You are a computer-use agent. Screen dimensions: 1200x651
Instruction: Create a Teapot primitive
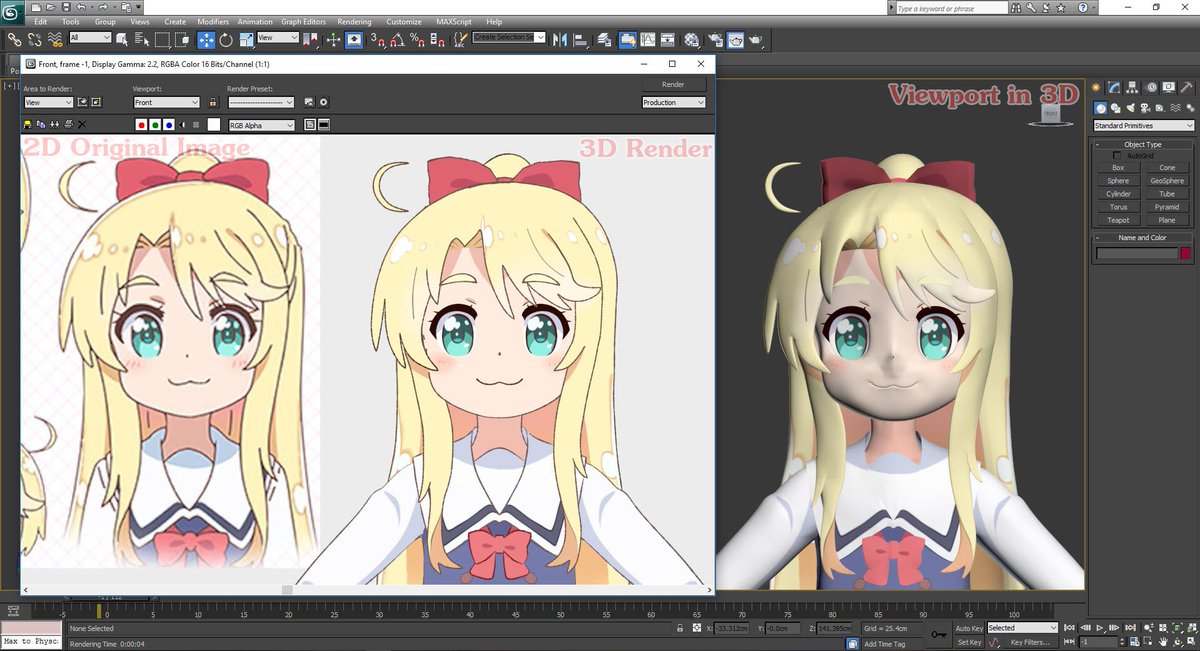pyautogui.click(x=1118, y=220)
